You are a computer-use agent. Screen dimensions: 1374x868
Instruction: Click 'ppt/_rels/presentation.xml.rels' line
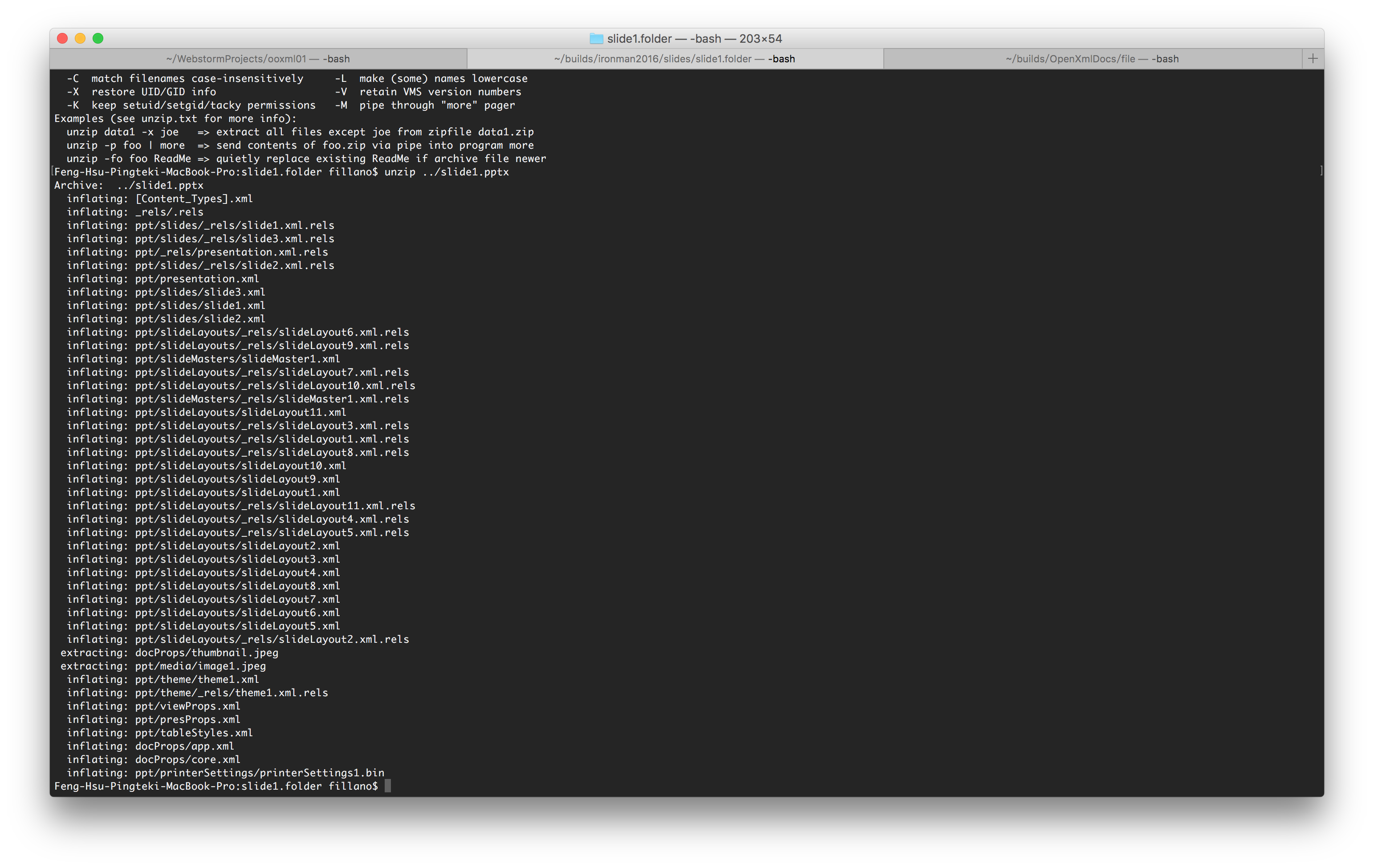click(197, 252)
